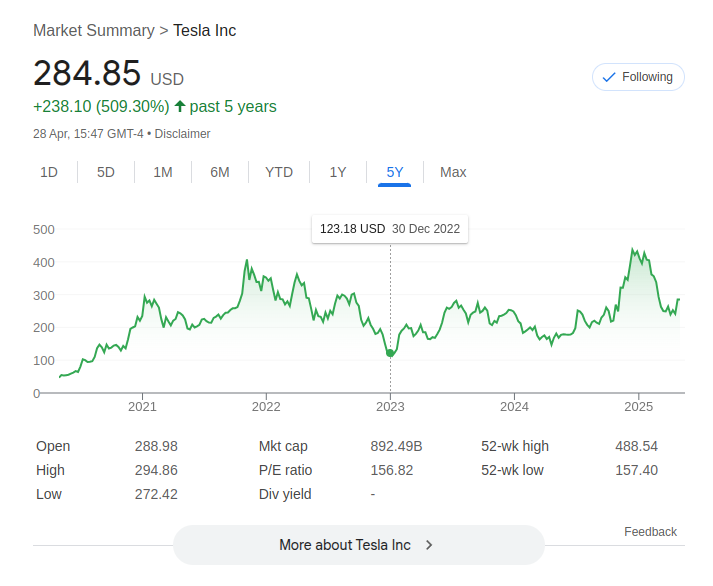Click the 2021 x-axis label
Viewport: 713px width, 586px height.
coord(142,406)
